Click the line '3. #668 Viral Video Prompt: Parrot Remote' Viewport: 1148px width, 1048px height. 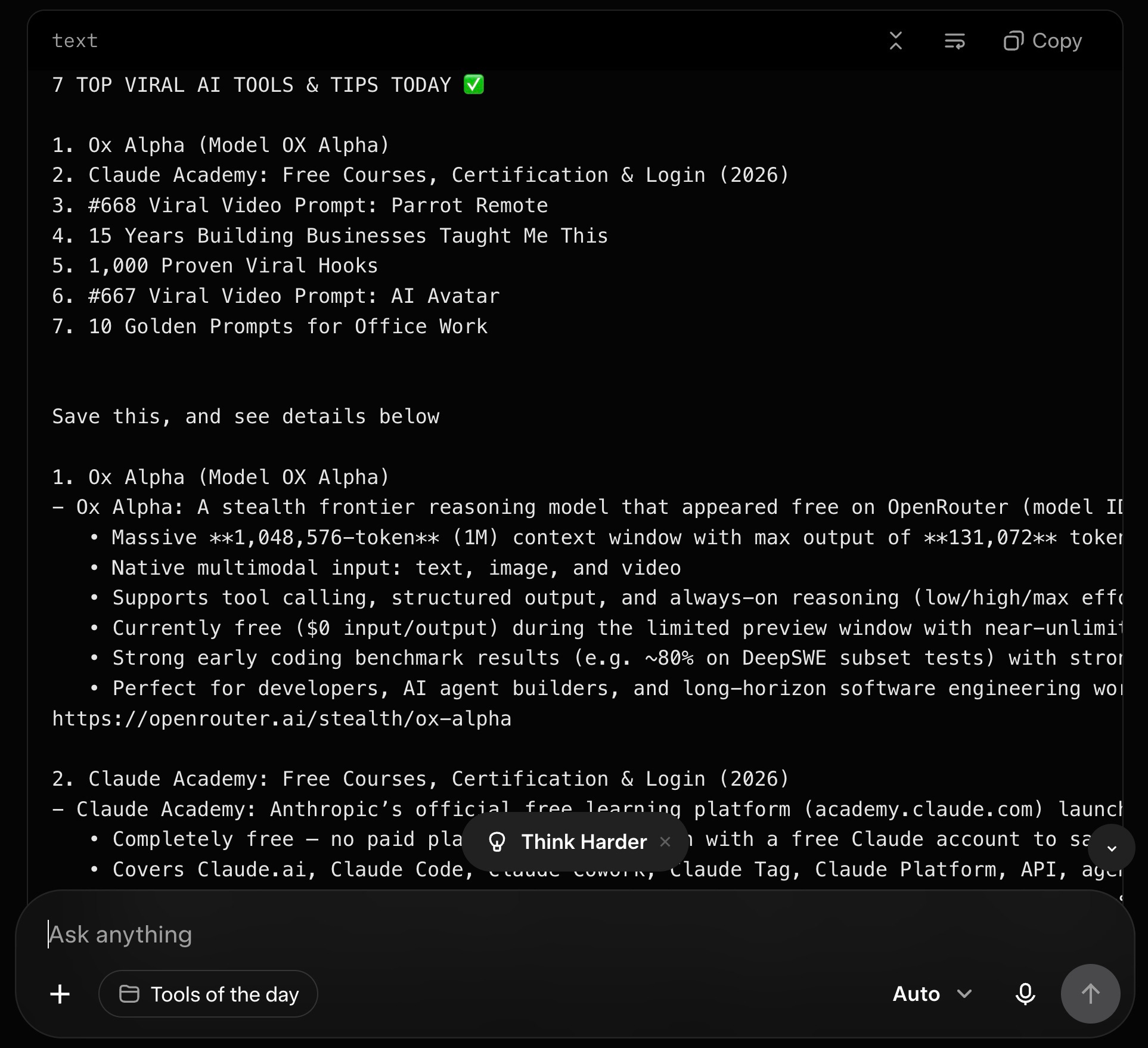pyautogui.click(x=300, y=206)
